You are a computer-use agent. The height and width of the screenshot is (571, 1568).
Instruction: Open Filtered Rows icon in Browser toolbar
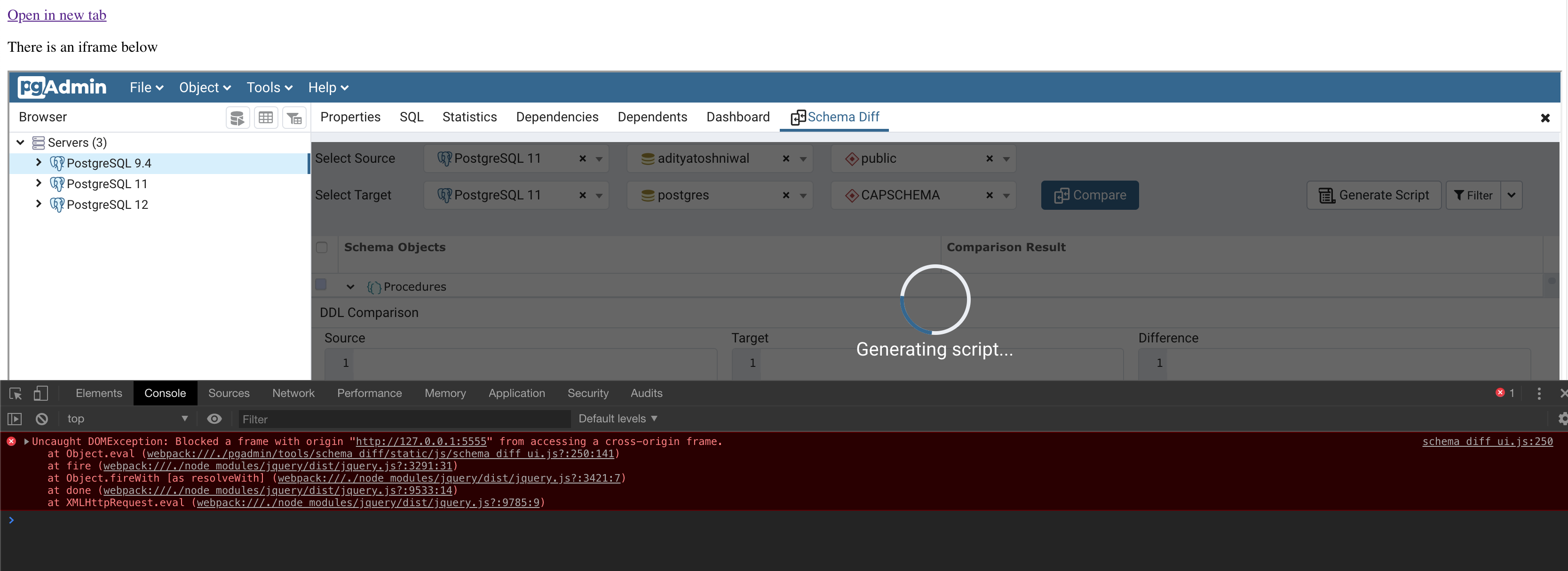[294, 117]
